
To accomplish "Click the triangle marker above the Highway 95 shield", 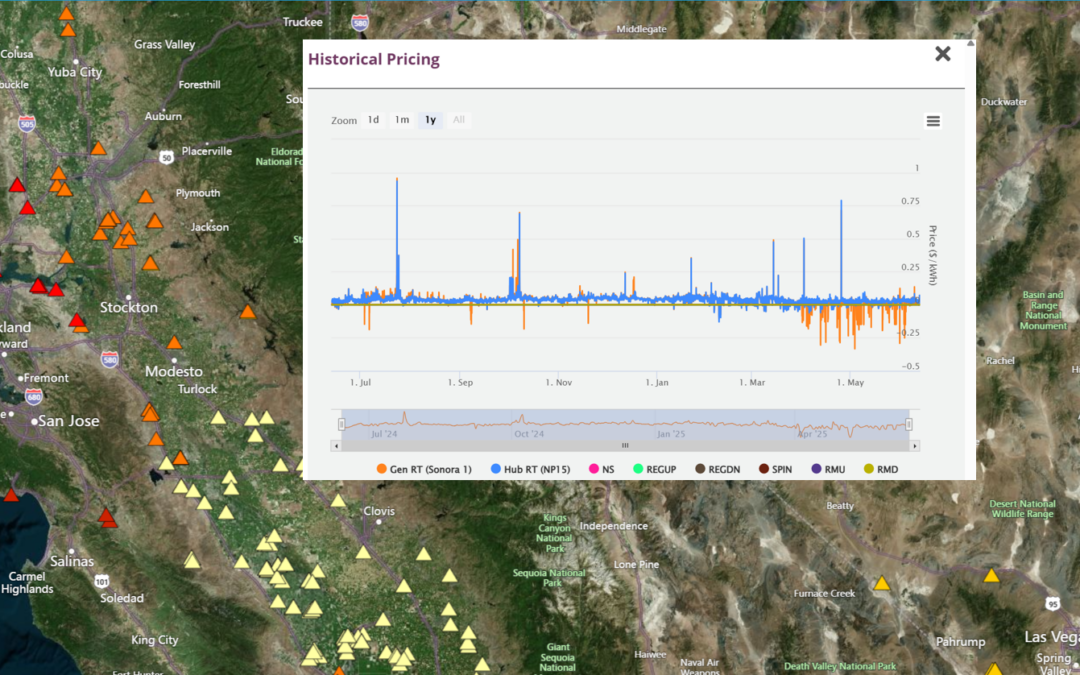I will (991, 575).
